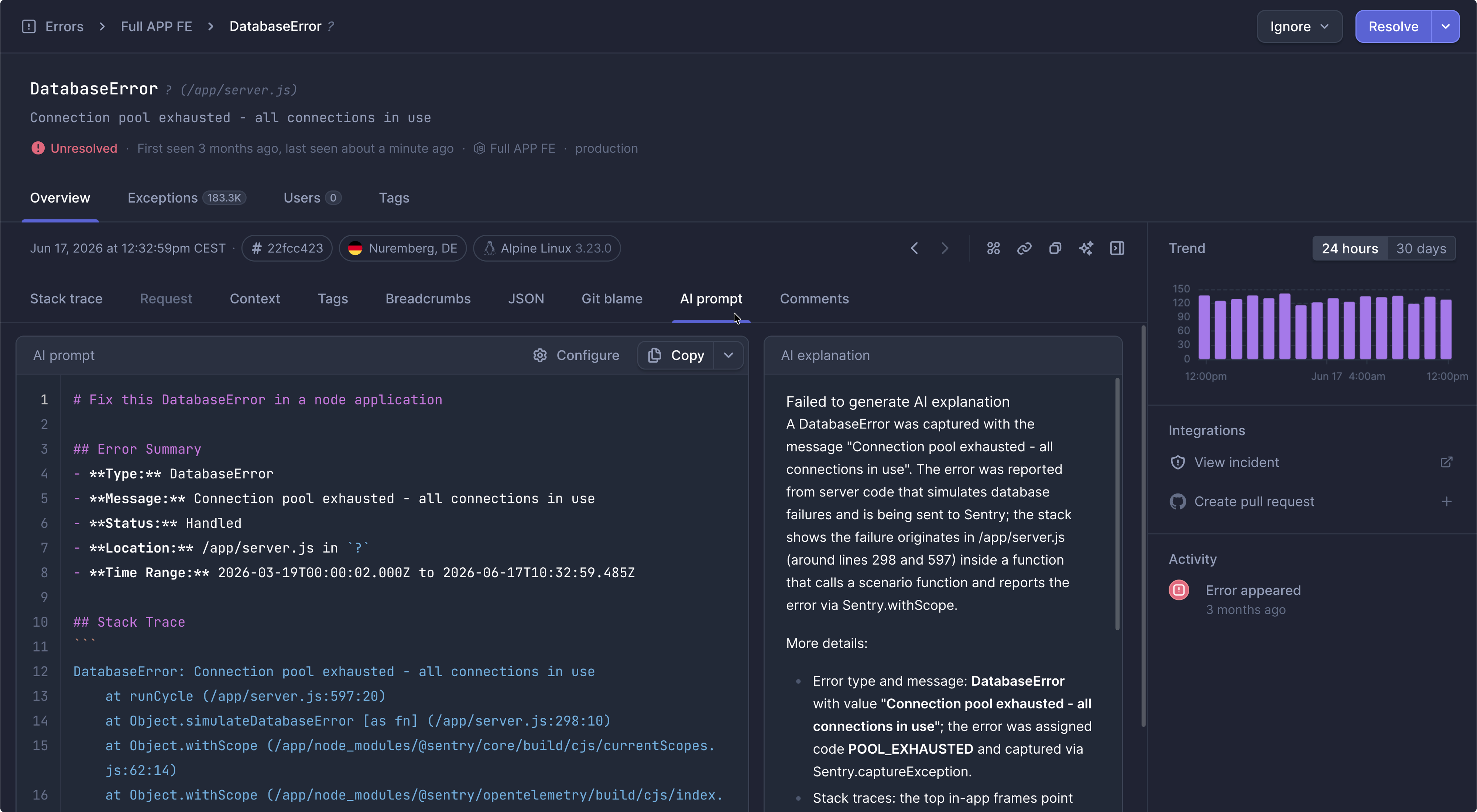Viewport: 1477px width, 812px height.
Task: Switch to the Comments tab
Action: 814,299
